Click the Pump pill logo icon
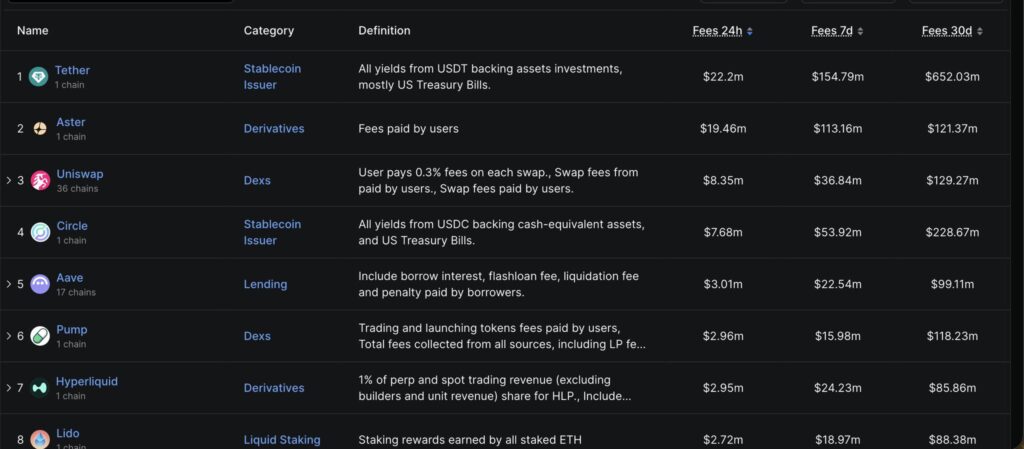 (40, 336)
